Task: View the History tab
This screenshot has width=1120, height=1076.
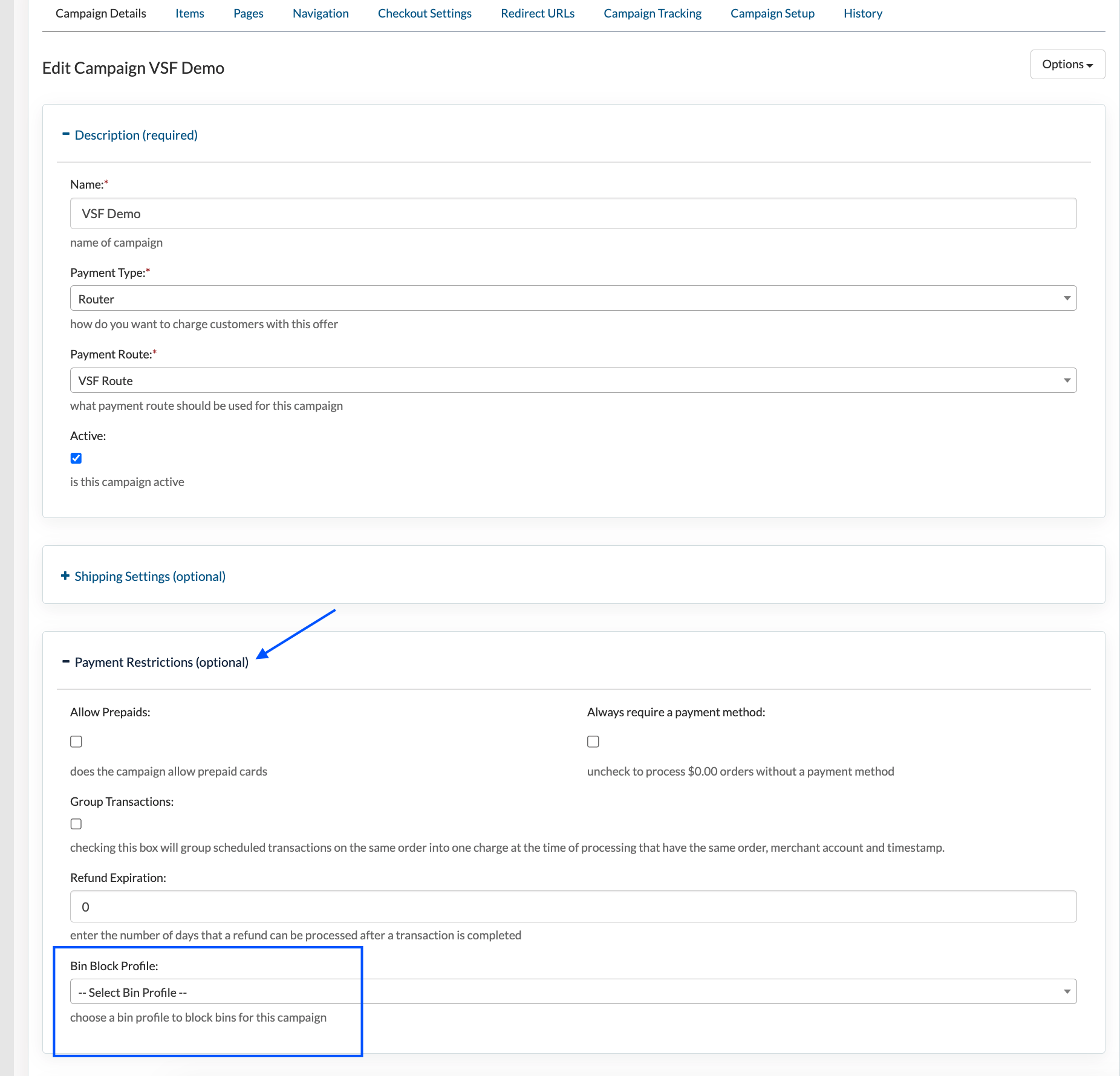Action: pos(862,13)
